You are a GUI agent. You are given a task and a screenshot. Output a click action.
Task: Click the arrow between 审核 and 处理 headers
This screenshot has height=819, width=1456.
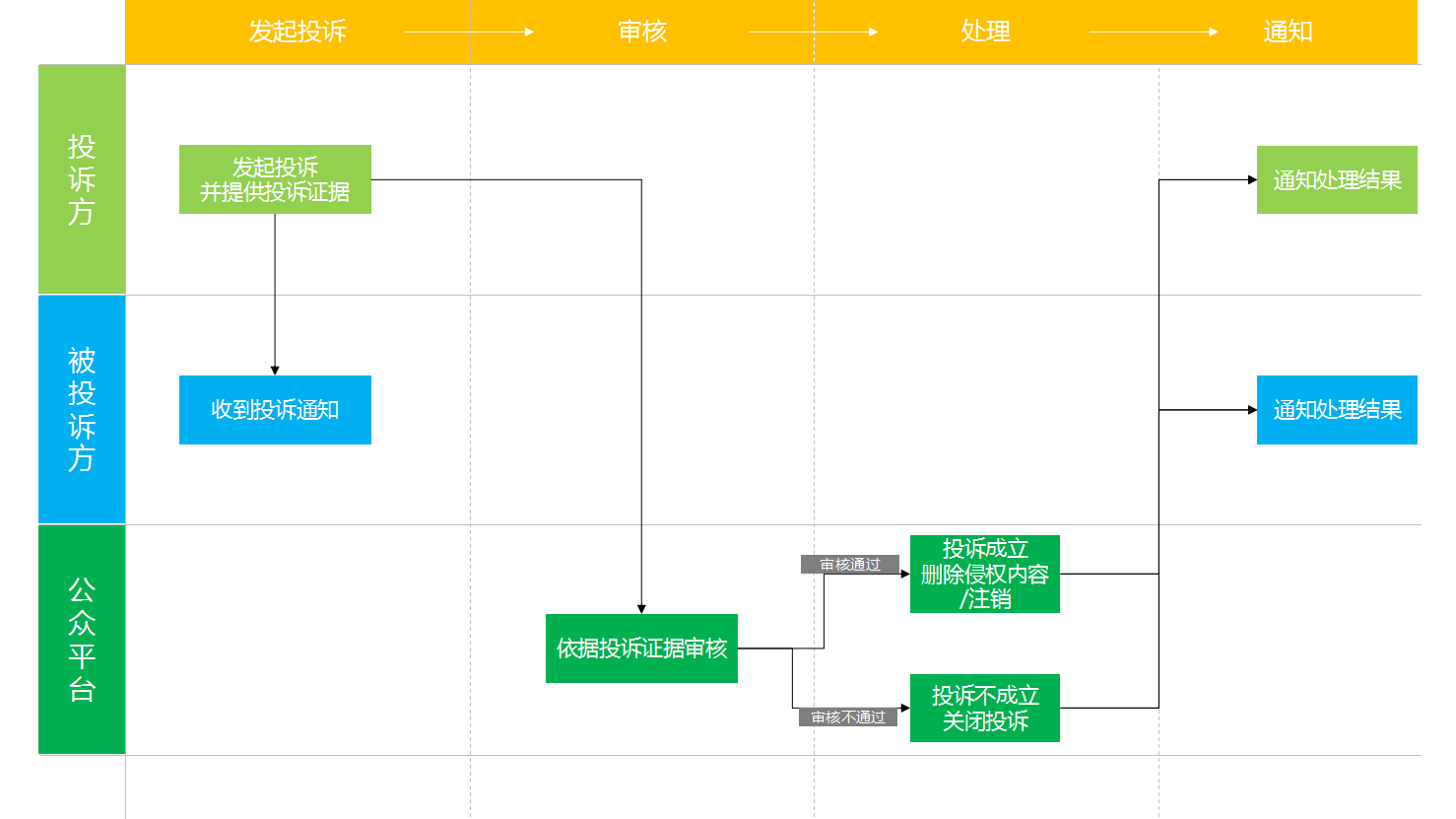click(x=813, y=32)
